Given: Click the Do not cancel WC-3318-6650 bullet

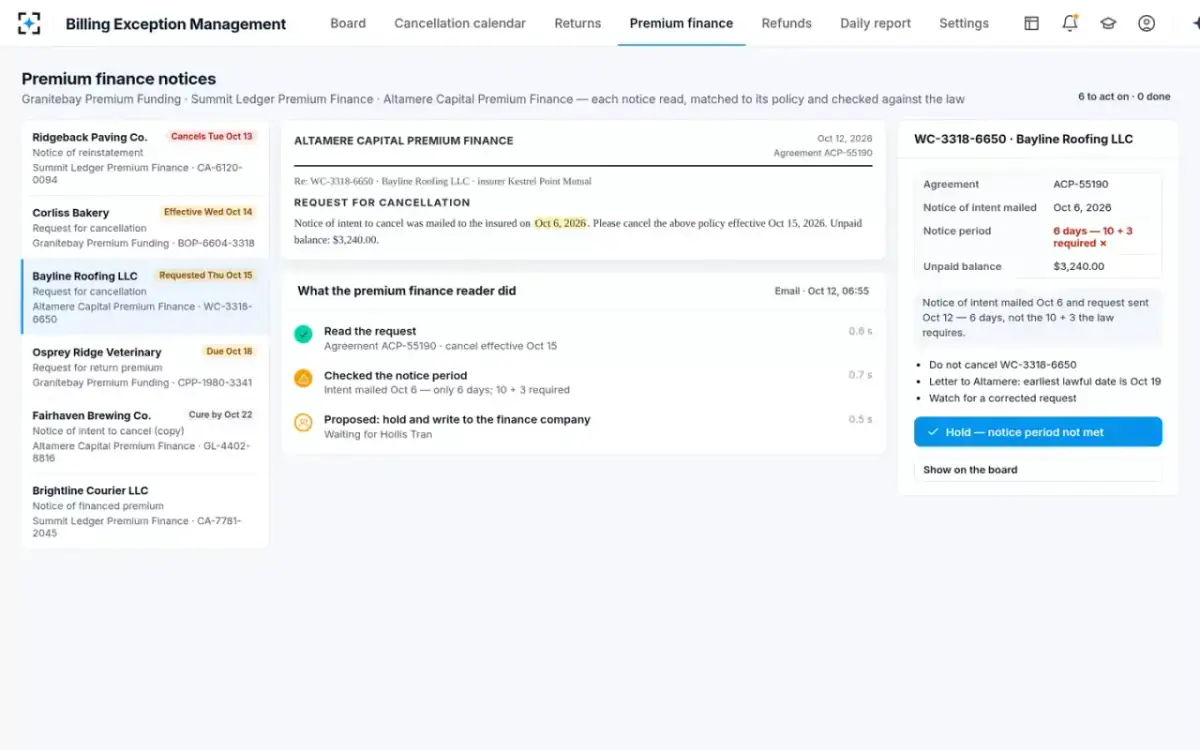Looking at the screenshot, I should click(x=1002, y=365).
